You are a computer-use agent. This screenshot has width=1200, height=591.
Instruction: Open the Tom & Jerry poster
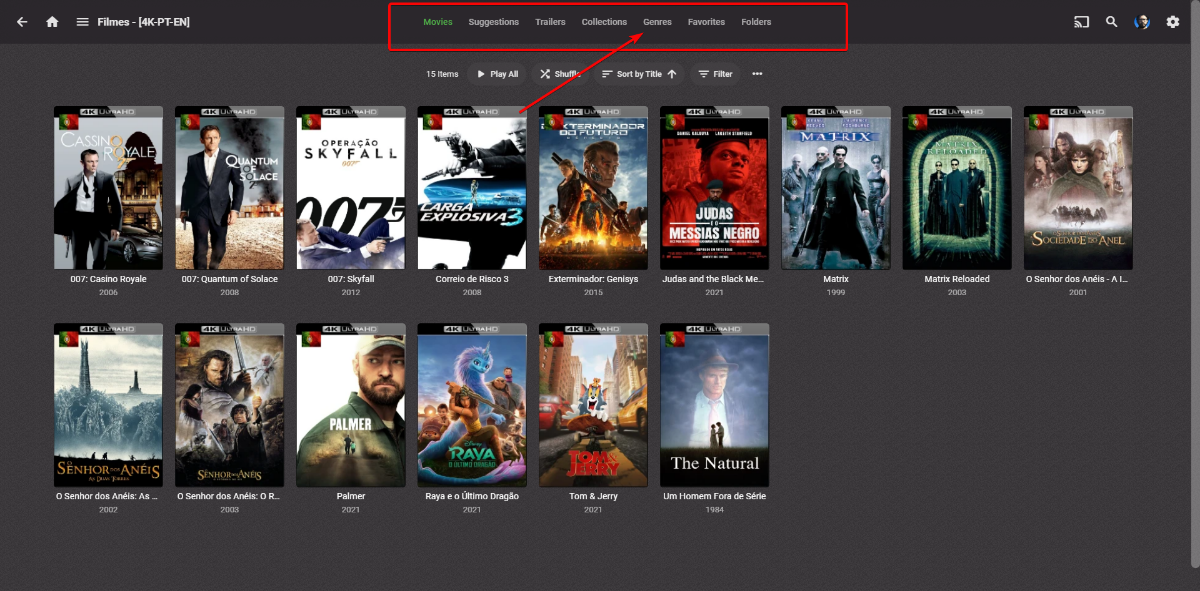(593, 405)
